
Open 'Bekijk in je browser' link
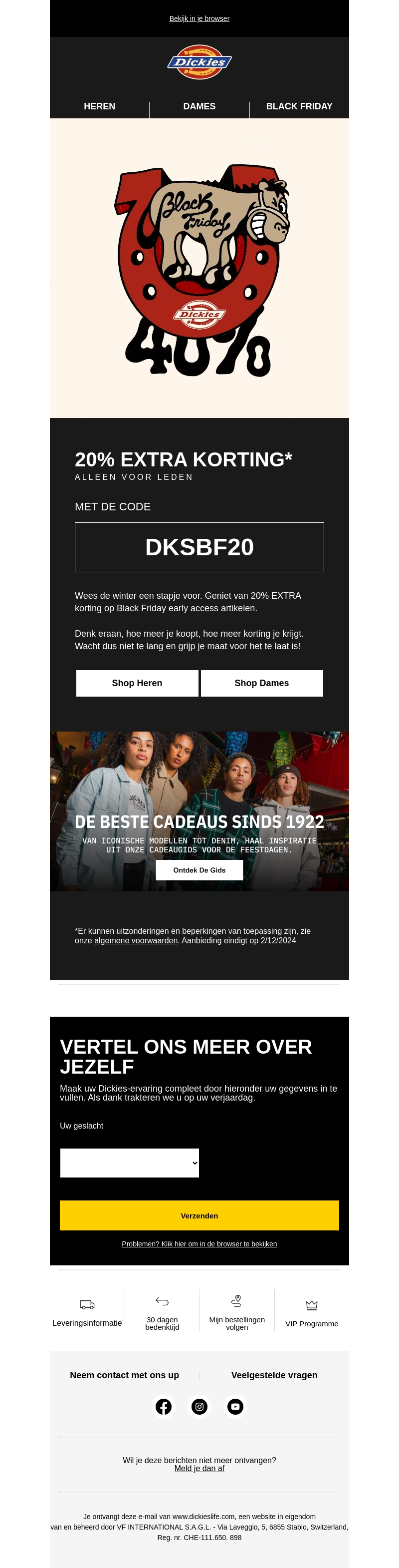pyautogui.click(x=199, y=18)
